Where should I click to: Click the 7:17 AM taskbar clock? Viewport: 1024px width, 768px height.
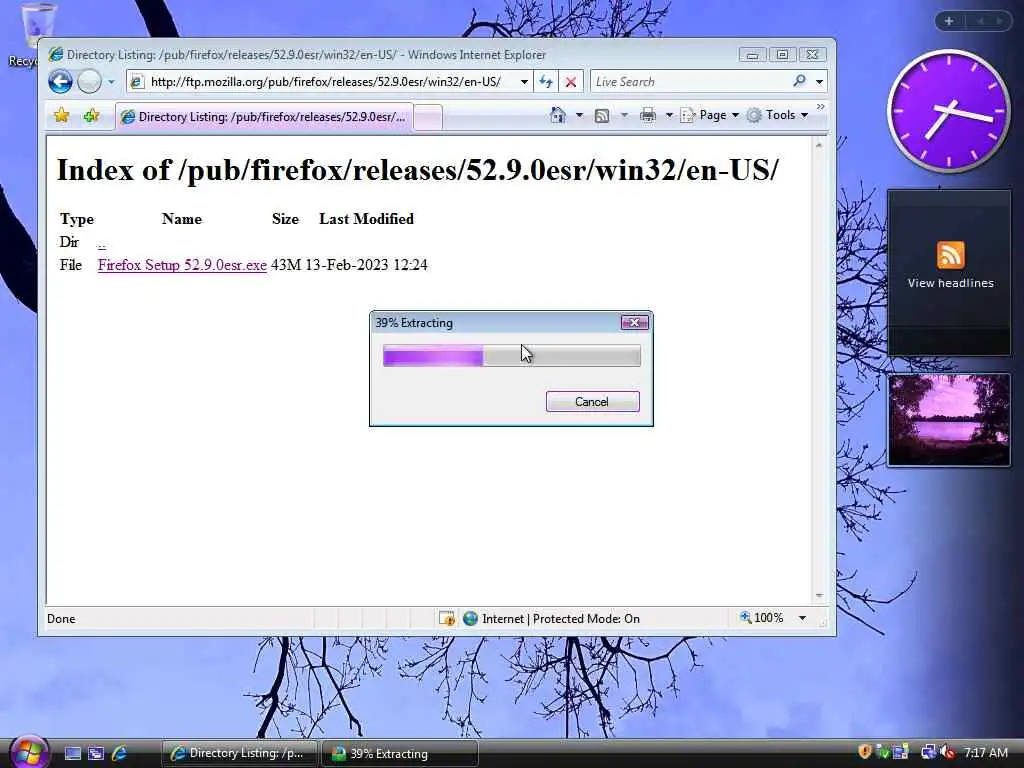click(x=985, y=752)
